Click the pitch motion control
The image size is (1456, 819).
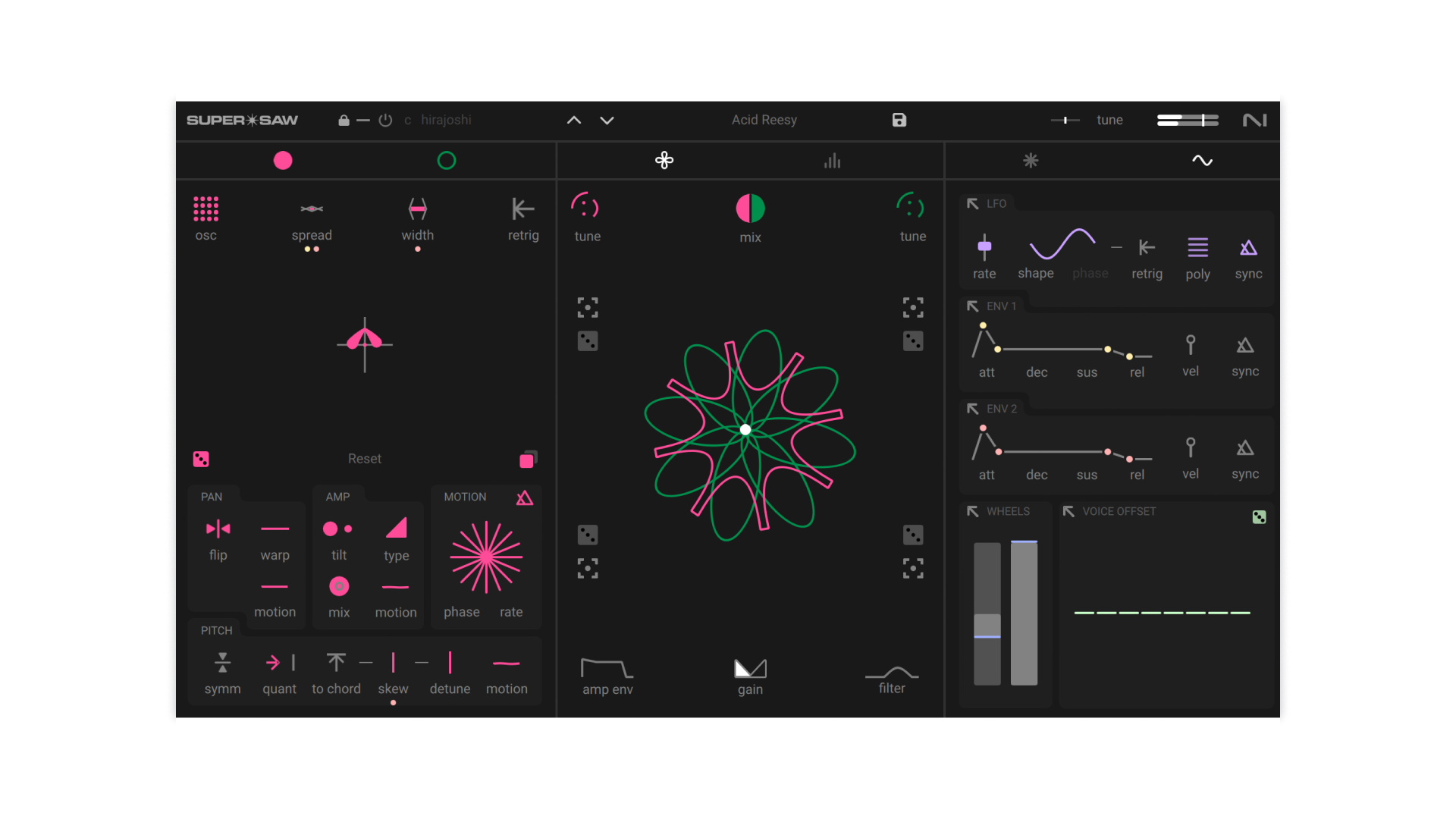click(507, 664)
